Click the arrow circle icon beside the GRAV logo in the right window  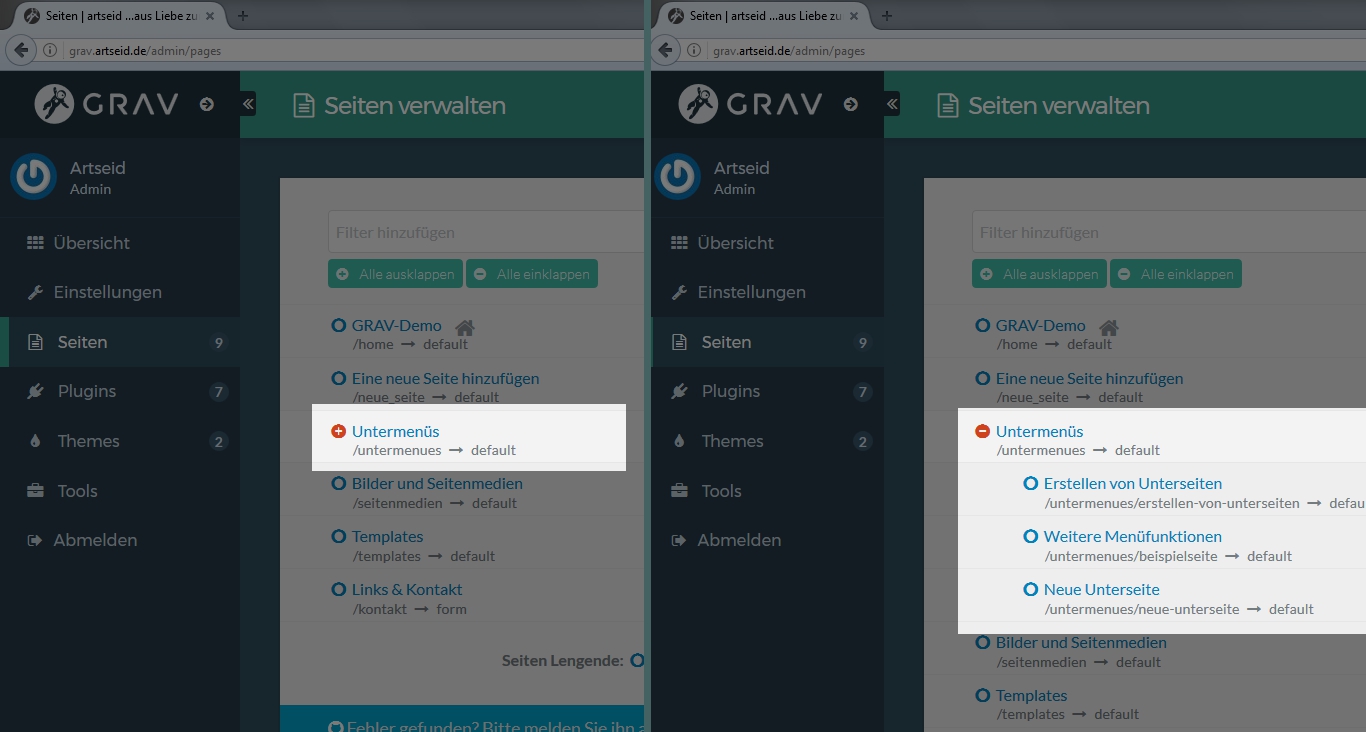tap(851, 104)
